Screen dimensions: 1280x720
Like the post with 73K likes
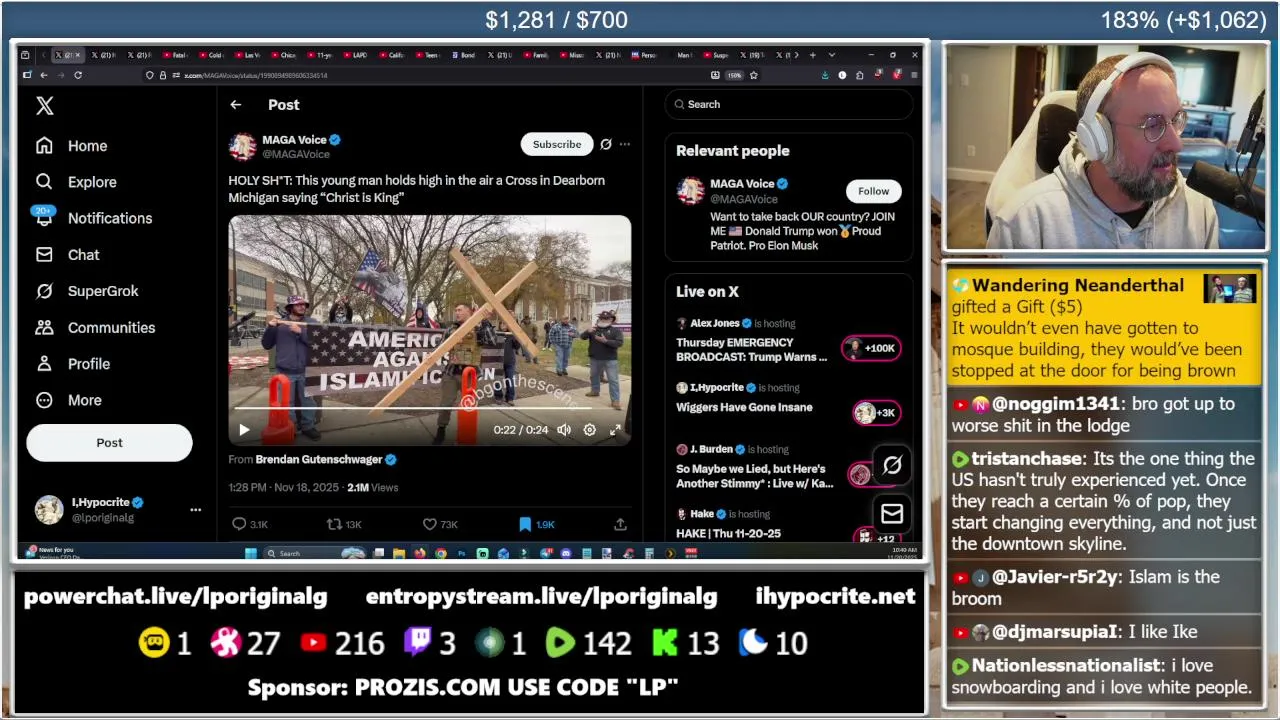429,524
